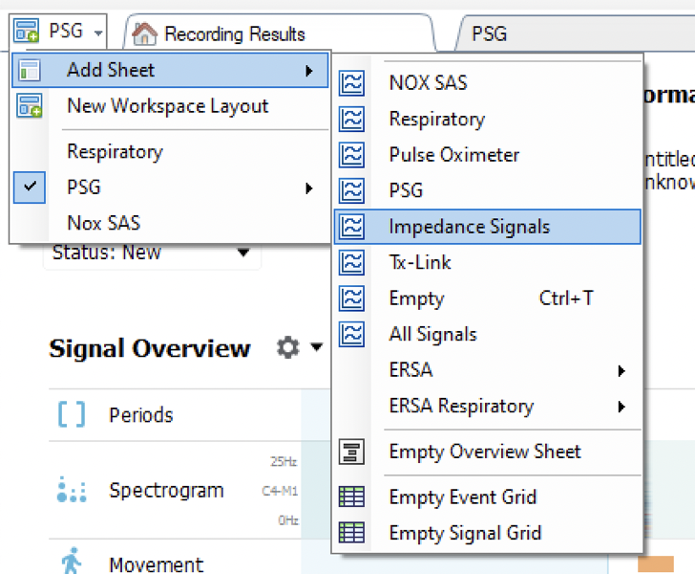Click the Spectrogram dots icon

(71, 490)
